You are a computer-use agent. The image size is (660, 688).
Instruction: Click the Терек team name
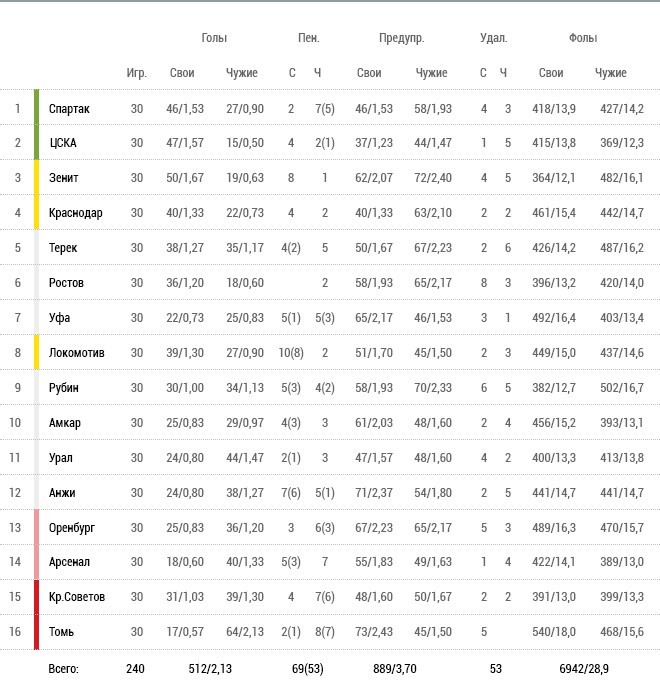click(63, 248)
